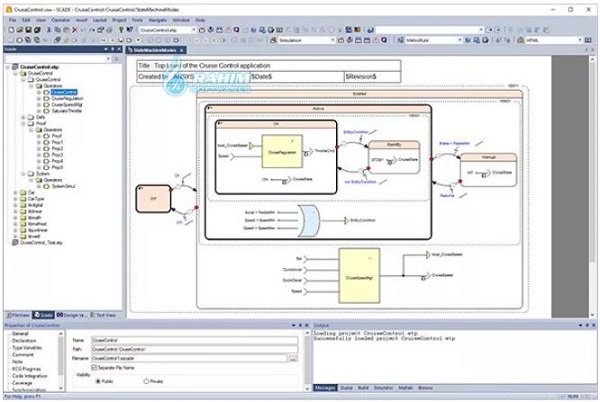Collapse the Proof folder node
600x402 pixels.
(x=23, y=124)
